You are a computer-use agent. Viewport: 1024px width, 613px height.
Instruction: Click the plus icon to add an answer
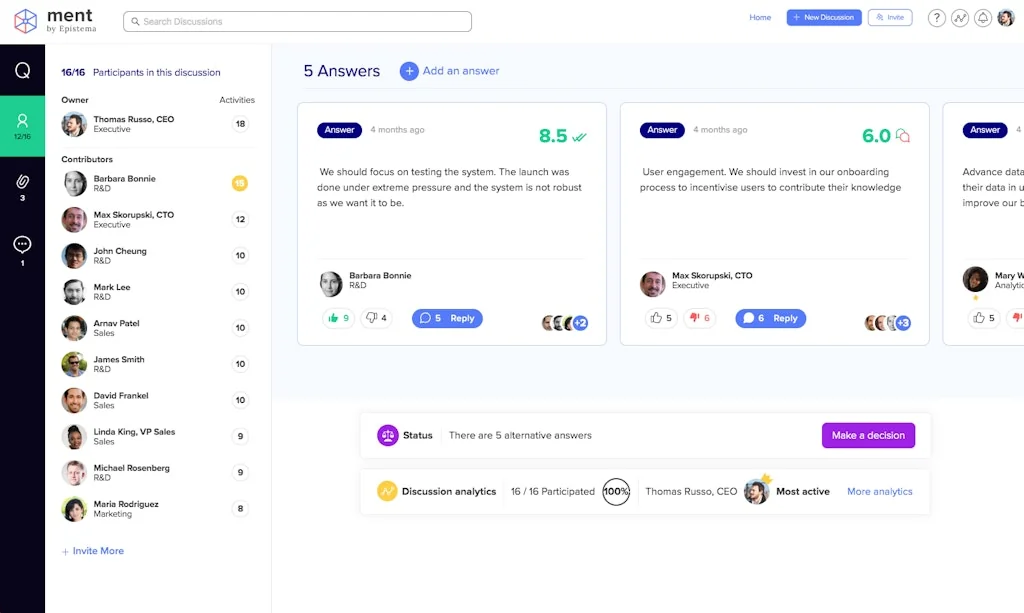pyautogui.click(x=409, y=71)
